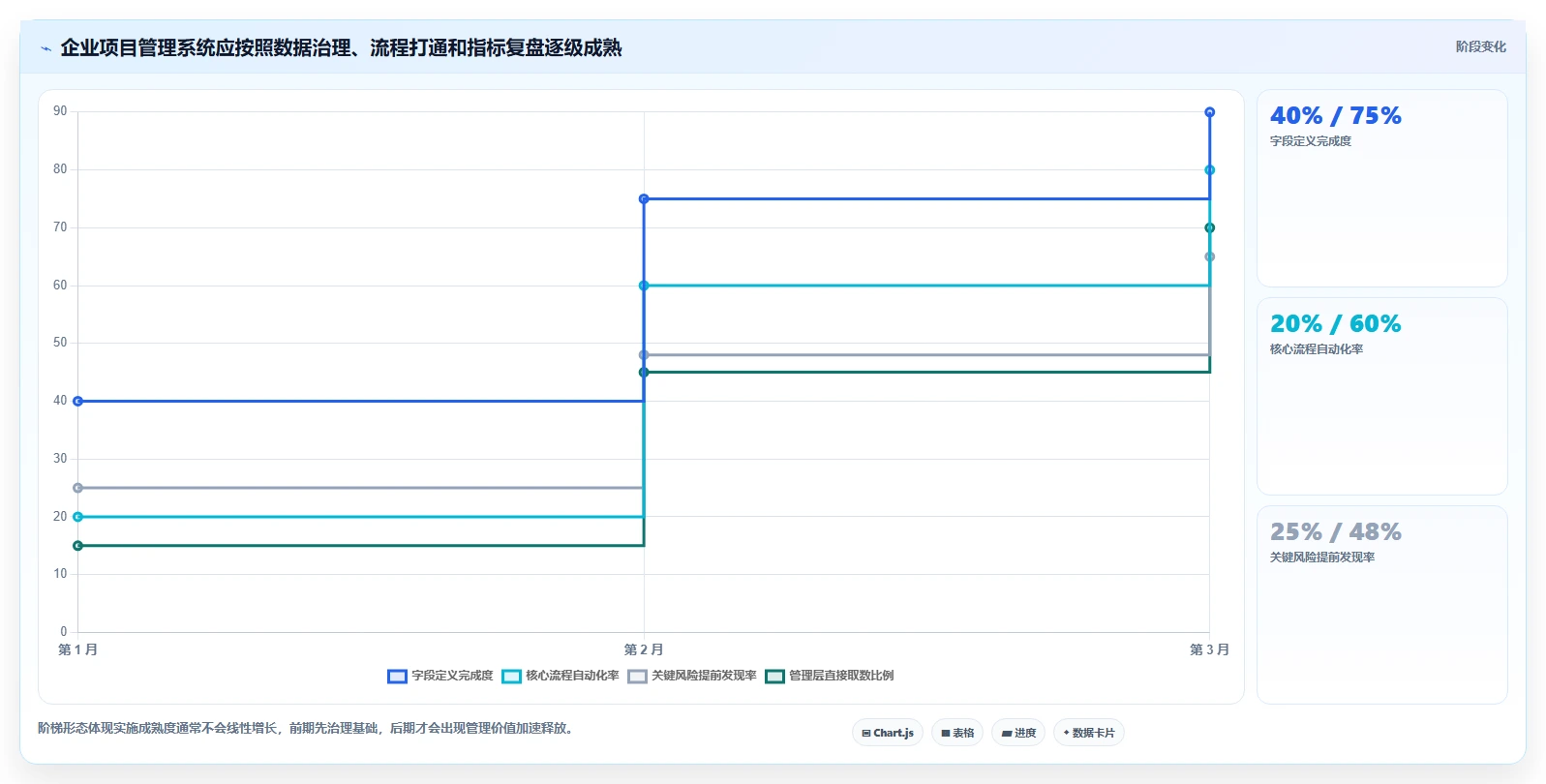Click the 管理层直接取数比例 point at 第 1 月 (15)
The image size is (1546, 784).
(78, 546)
